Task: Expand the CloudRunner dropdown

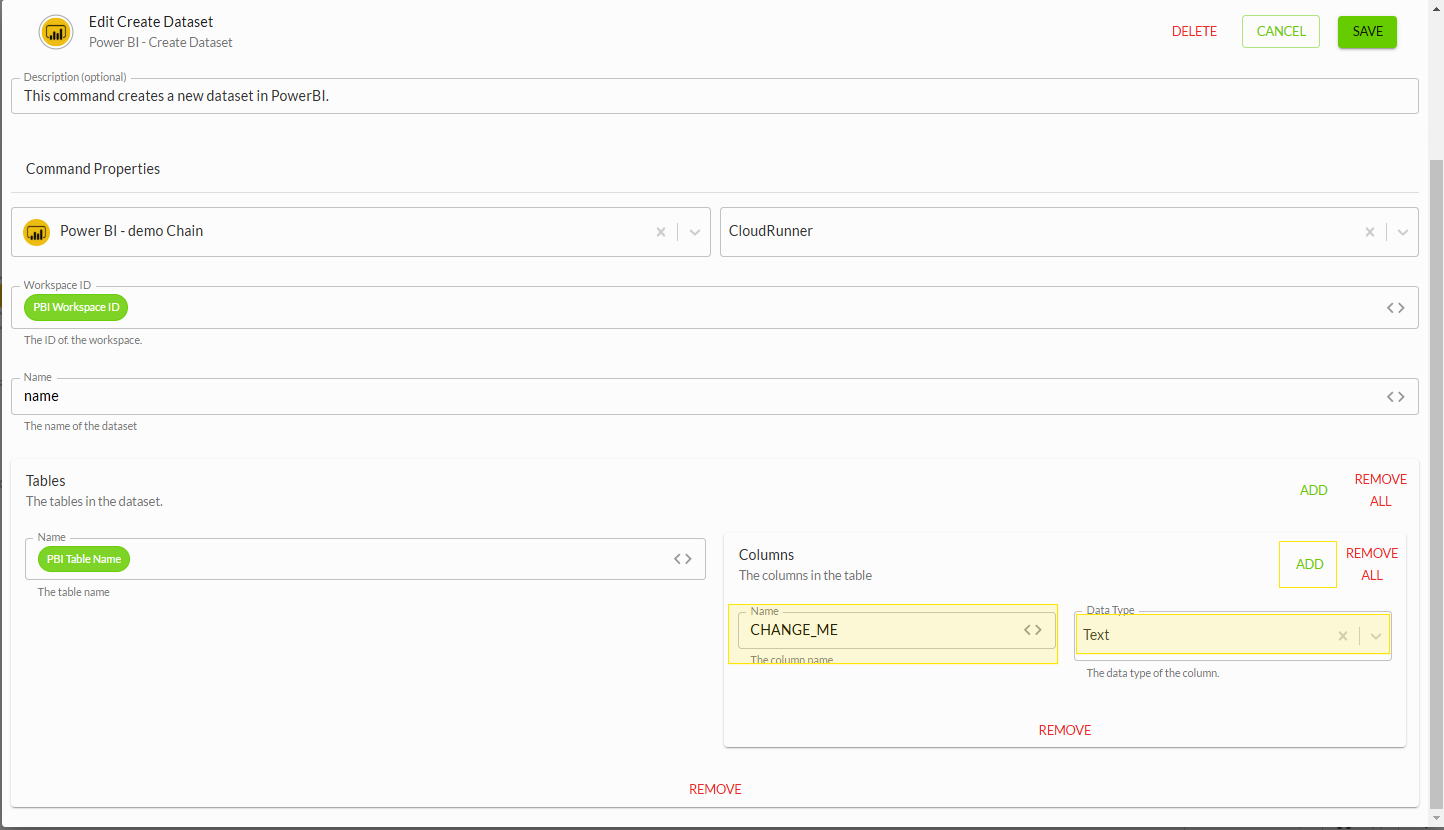Action: 1403,232
